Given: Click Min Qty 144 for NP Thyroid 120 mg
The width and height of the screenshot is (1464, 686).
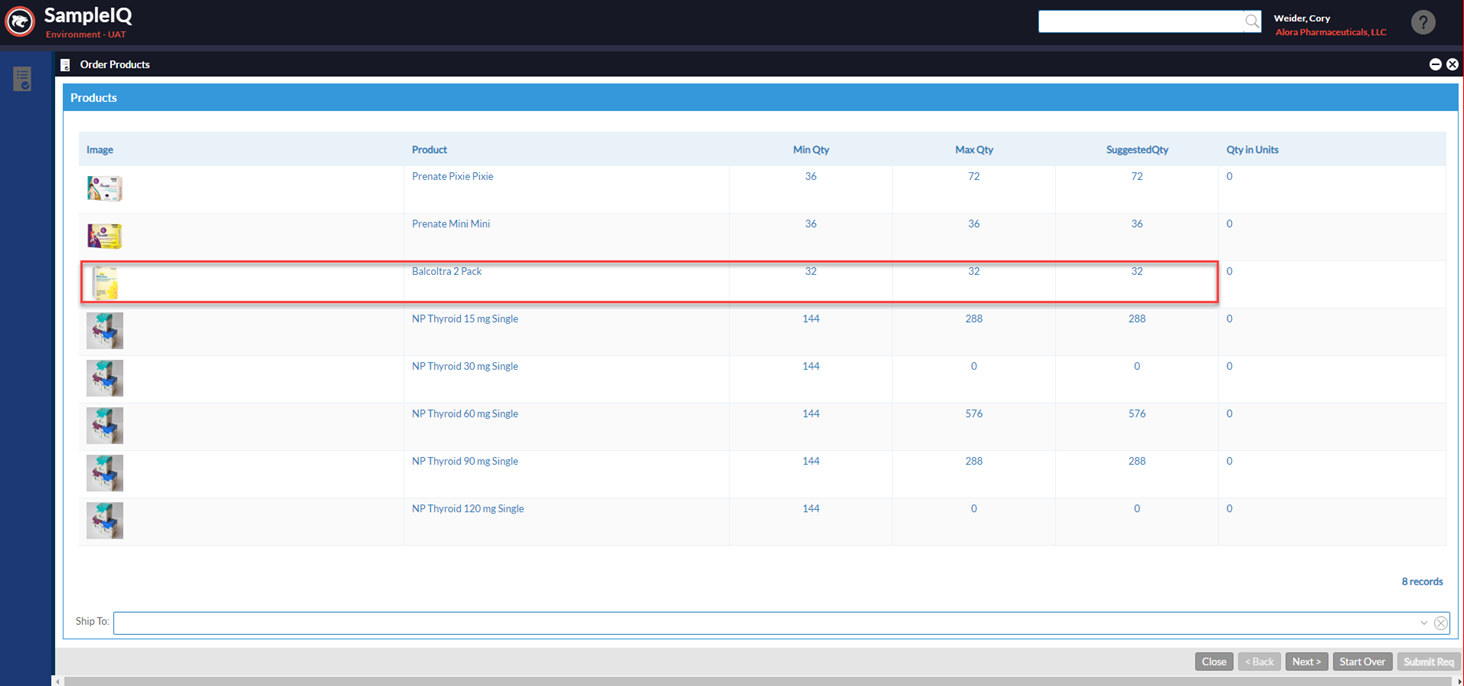Looking at the screenshot, I should pos(811,509).
